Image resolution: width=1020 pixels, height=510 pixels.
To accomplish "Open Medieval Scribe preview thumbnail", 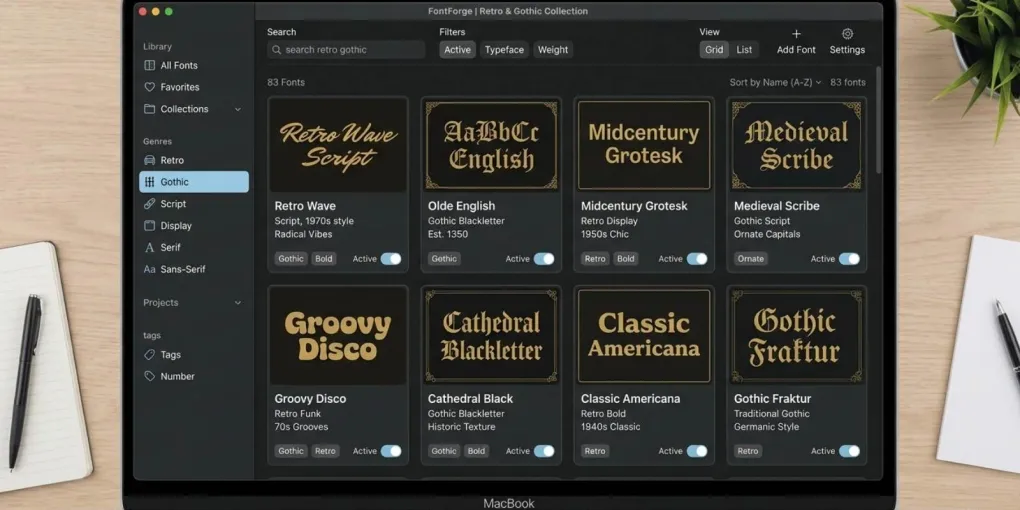I will coord(797,145).
